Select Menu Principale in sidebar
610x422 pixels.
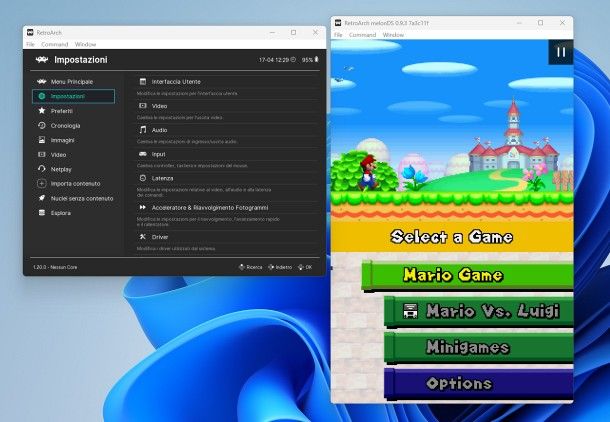(74, 82)
